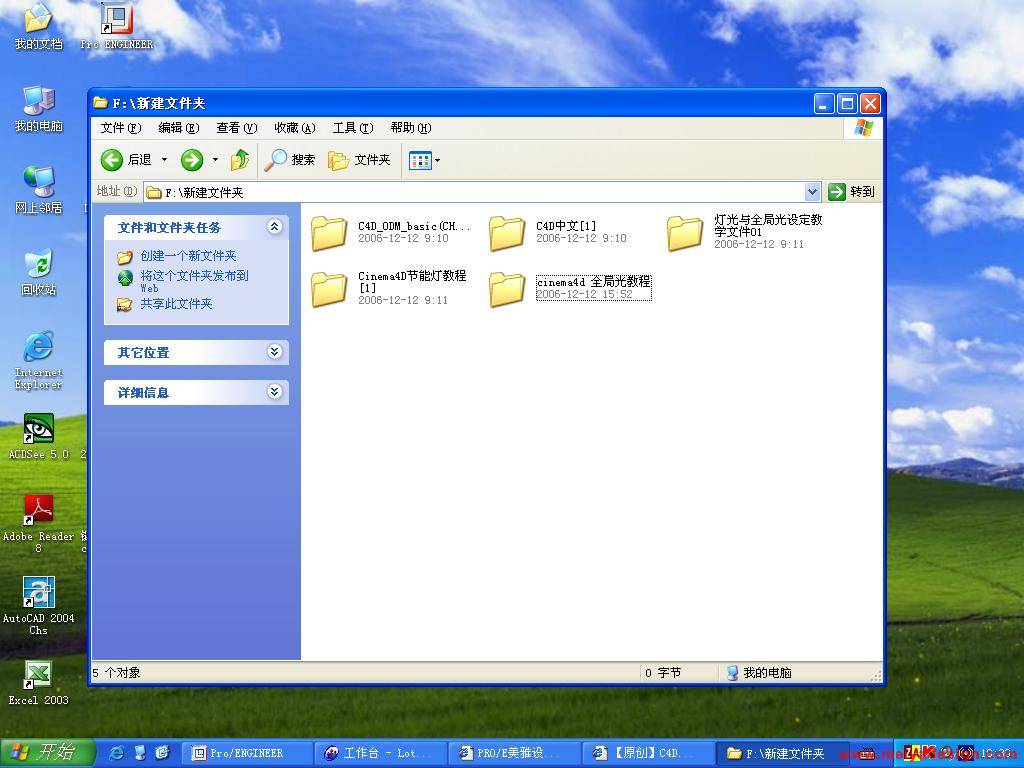This screenshot has width=1024, height=768.
Task: Click the 转到 Go button
Action: (851, 191)
